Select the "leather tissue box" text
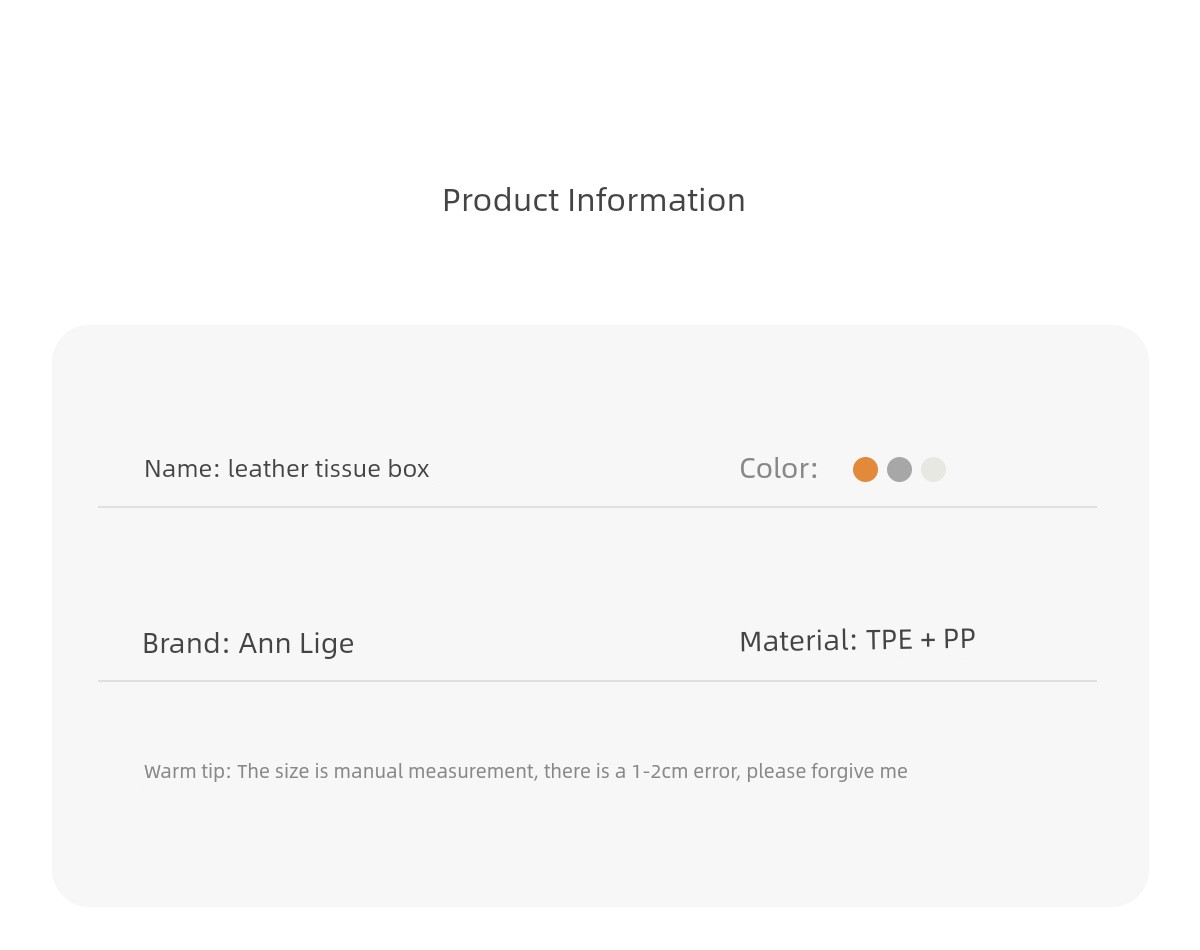The image size is (1200, 950). coord(328,469)
